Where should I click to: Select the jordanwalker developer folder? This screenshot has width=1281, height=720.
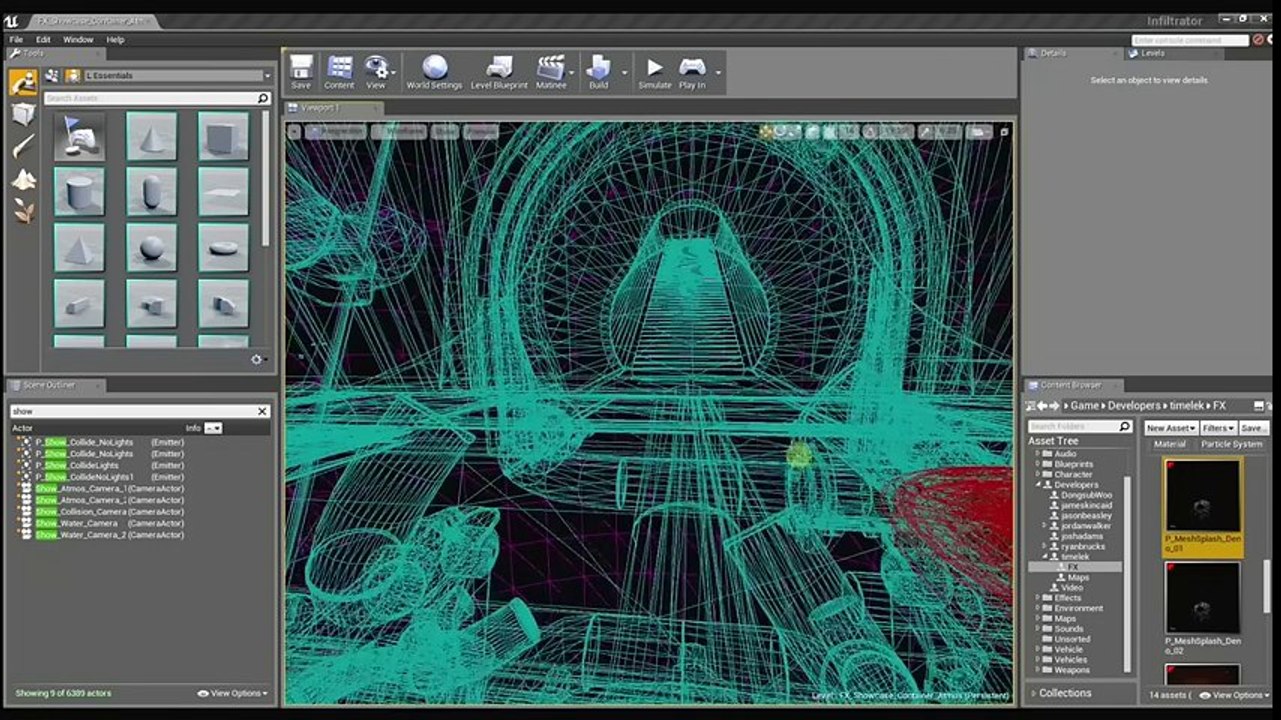pyautogui.click(x=1085, y=526)
